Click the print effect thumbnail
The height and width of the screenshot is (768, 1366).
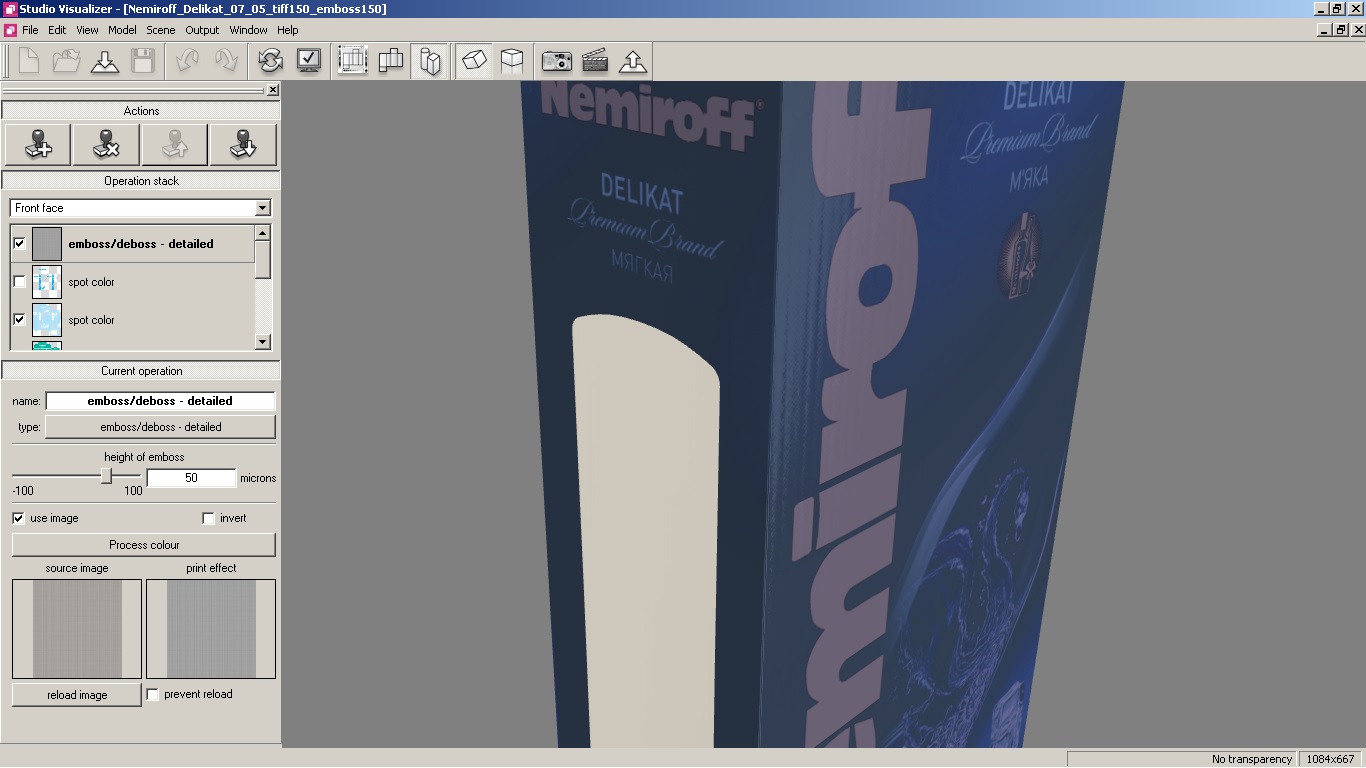(x=211, y=628)
